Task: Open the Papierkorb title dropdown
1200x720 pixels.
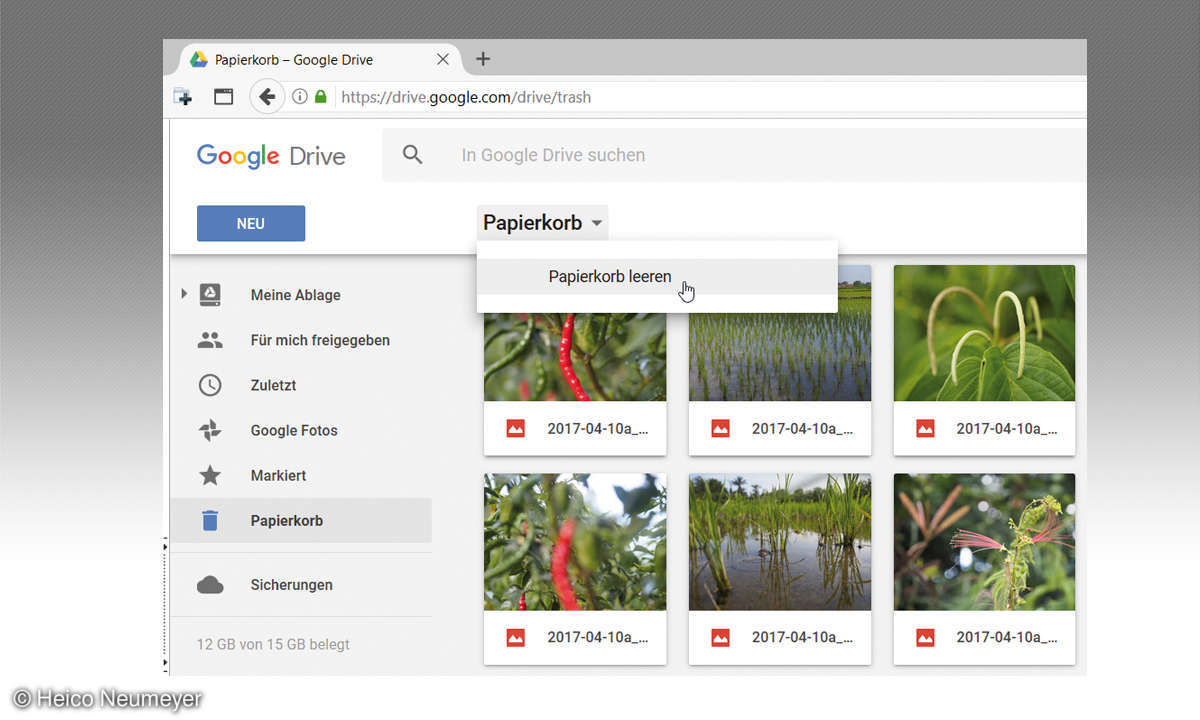Action: pyautogui.click(x=543, y=223)
